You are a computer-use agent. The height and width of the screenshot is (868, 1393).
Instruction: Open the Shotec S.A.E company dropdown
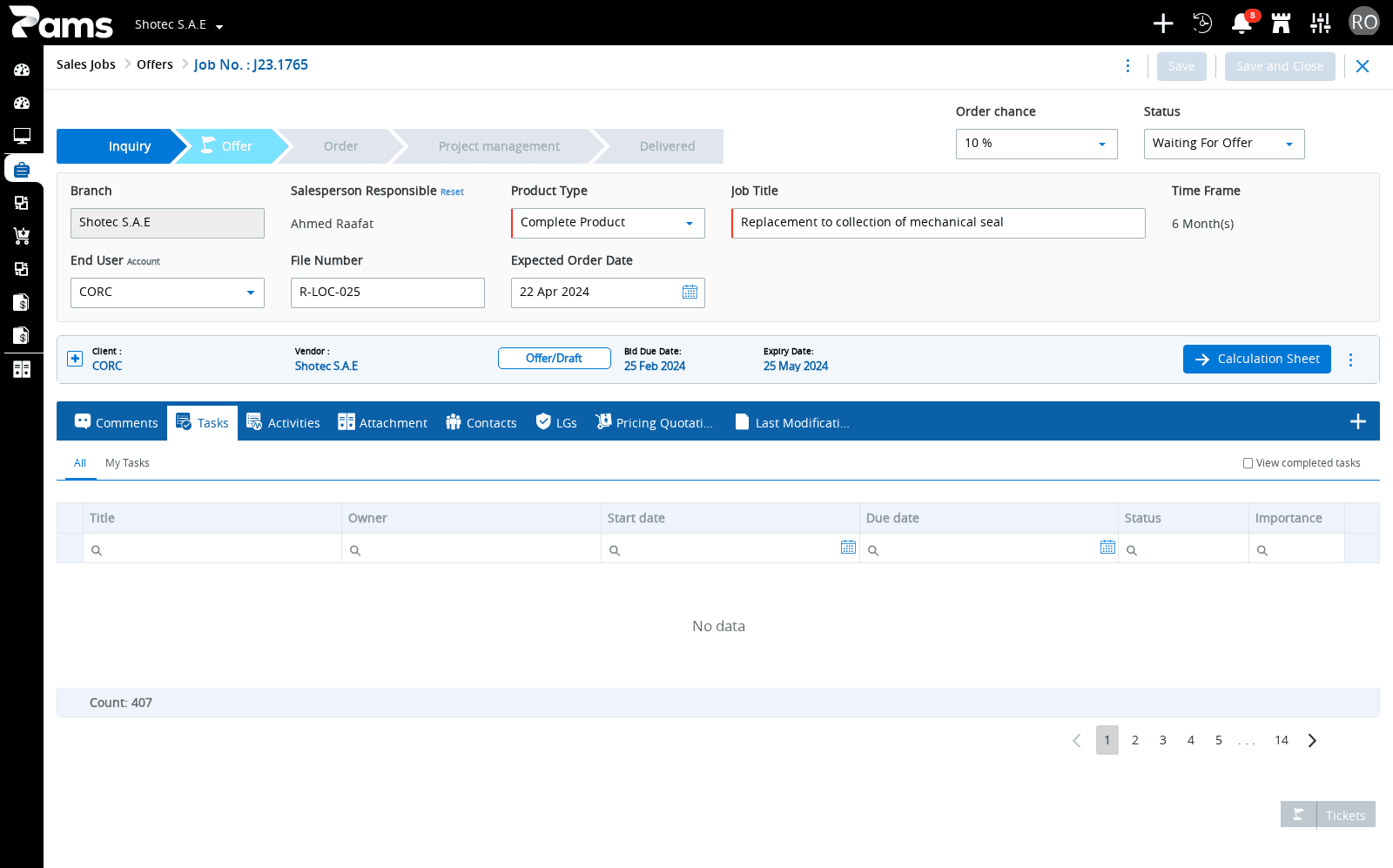pos(179,25)
